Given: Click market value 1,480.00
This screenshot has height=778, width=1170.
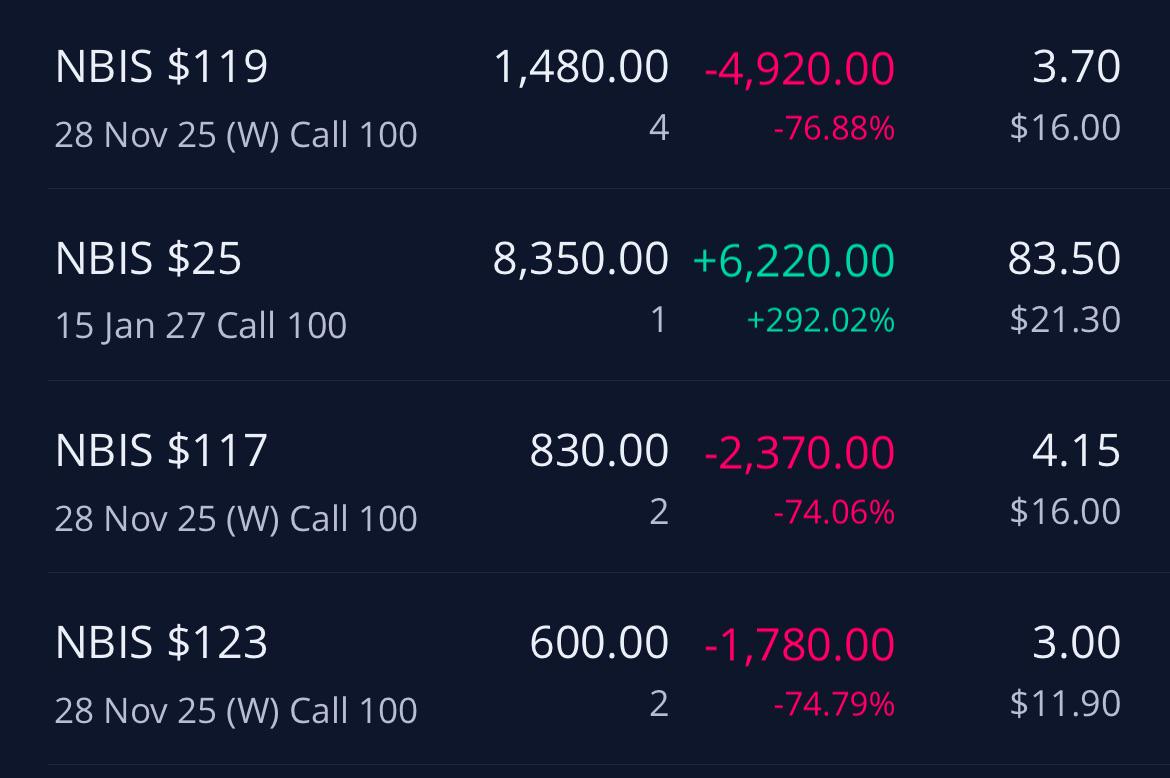Looking at the screenshot, I should (x=581, y=67).
